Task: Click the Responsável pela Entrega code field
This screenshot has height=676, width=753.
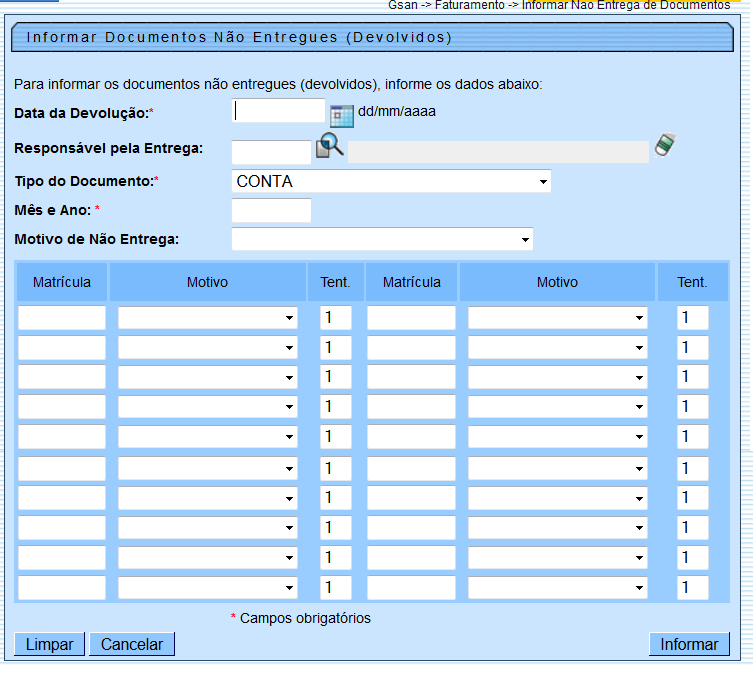Action: (x=271, y=152)
